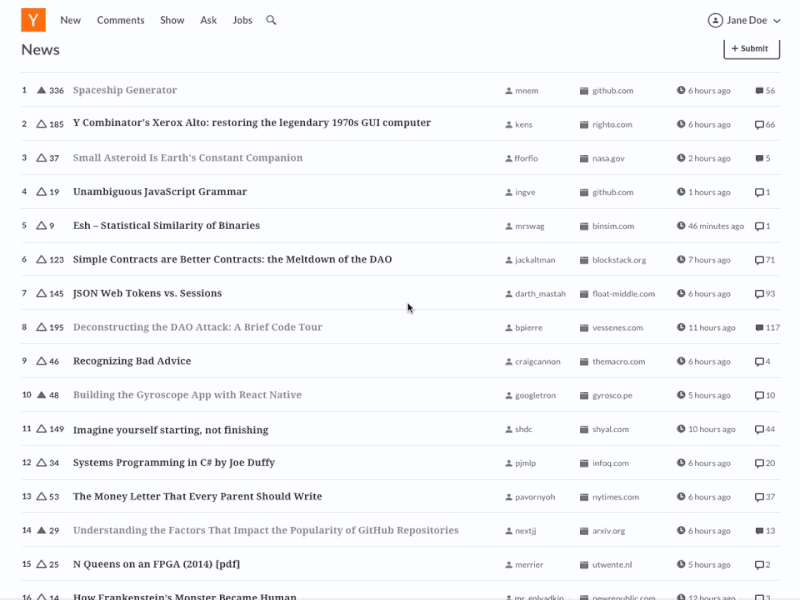The height and width of the screenshot is (600, 800).
Task: Click the clock icon on the Esh story
Action: (x=680, y=226)
